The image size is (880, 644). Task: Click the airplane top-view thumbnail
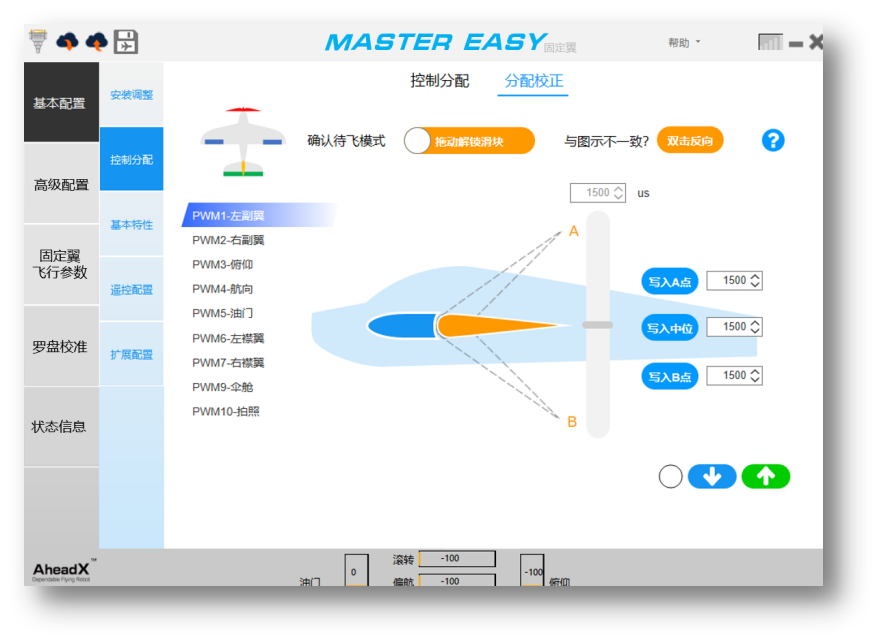(x=242, y=141)
